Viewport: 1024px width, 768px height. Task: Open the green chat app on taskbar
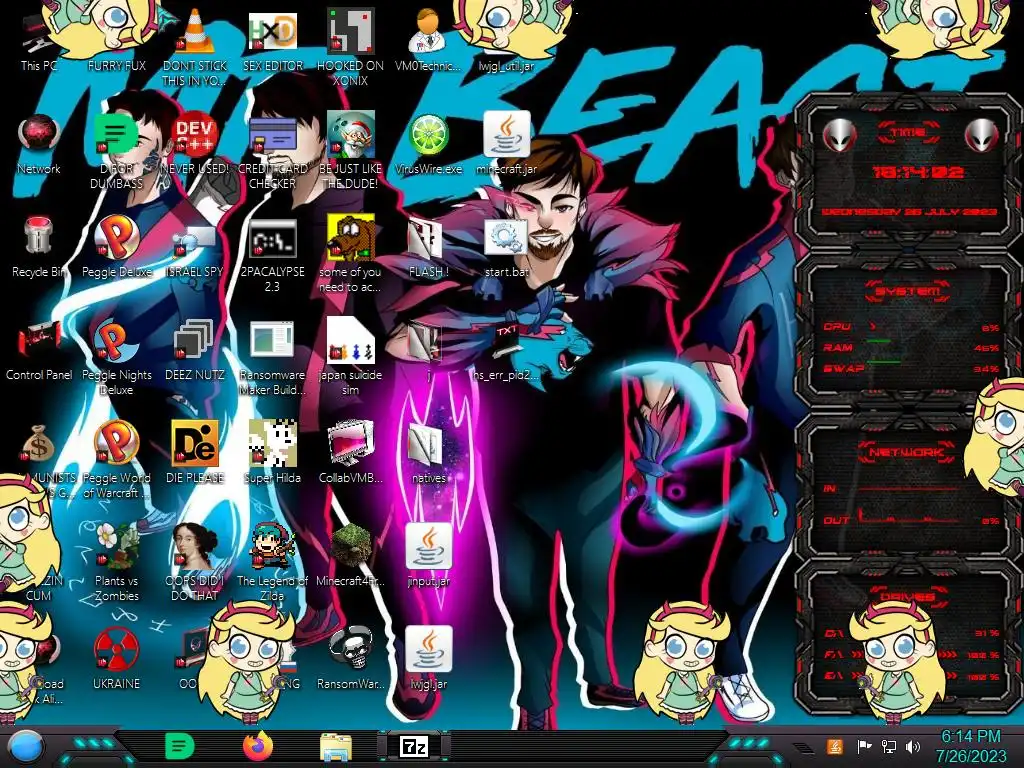tap(179, 746)
